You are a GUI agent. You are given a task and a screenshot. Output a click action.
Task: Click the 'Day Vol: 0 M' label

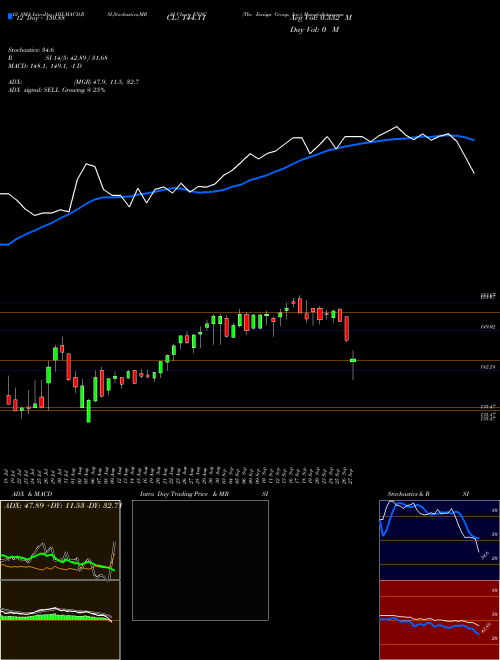(x=314, y=29)
